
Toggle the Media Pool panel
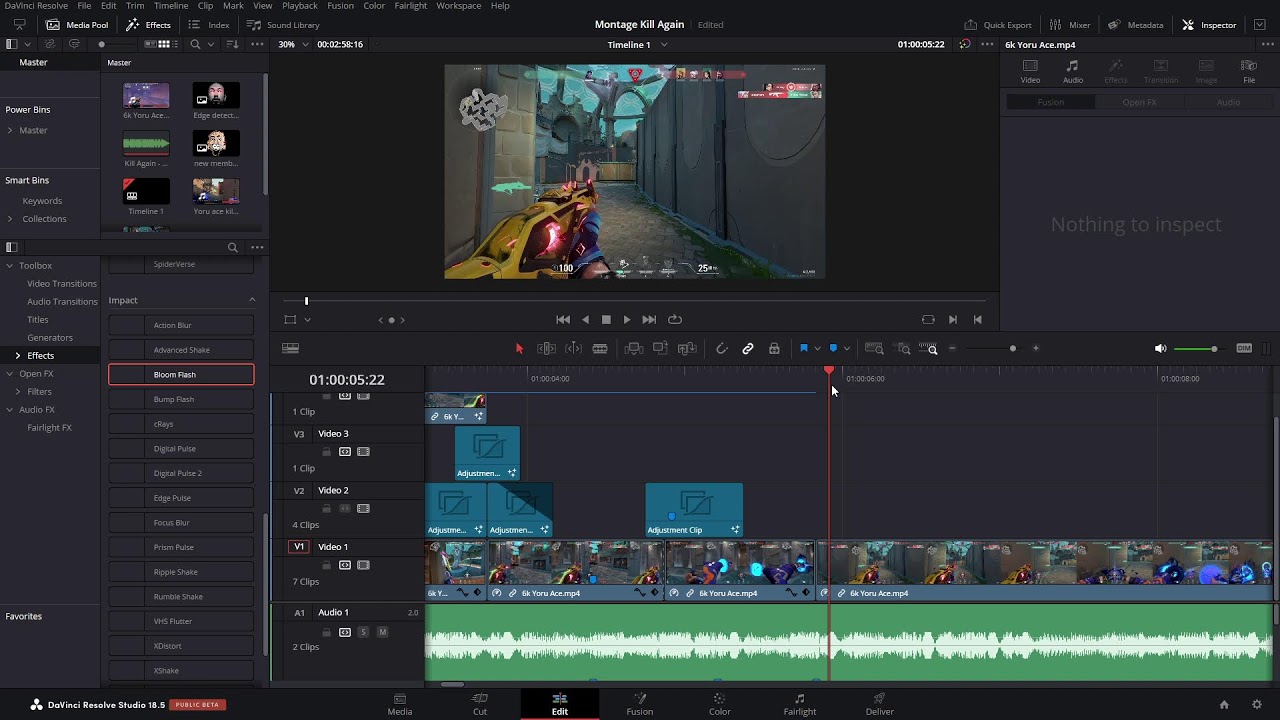pos(77,25)
